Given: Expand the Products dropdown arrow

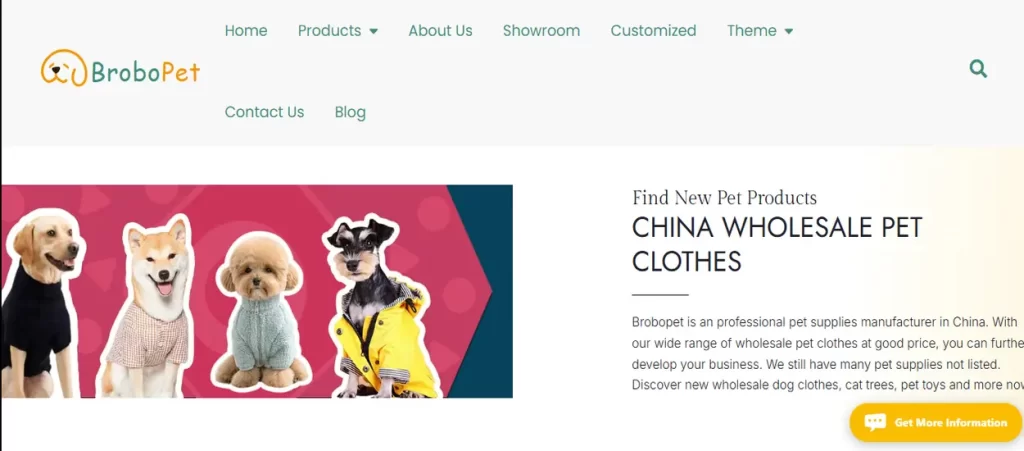Looking at the screenshot, I should [374, 31].
